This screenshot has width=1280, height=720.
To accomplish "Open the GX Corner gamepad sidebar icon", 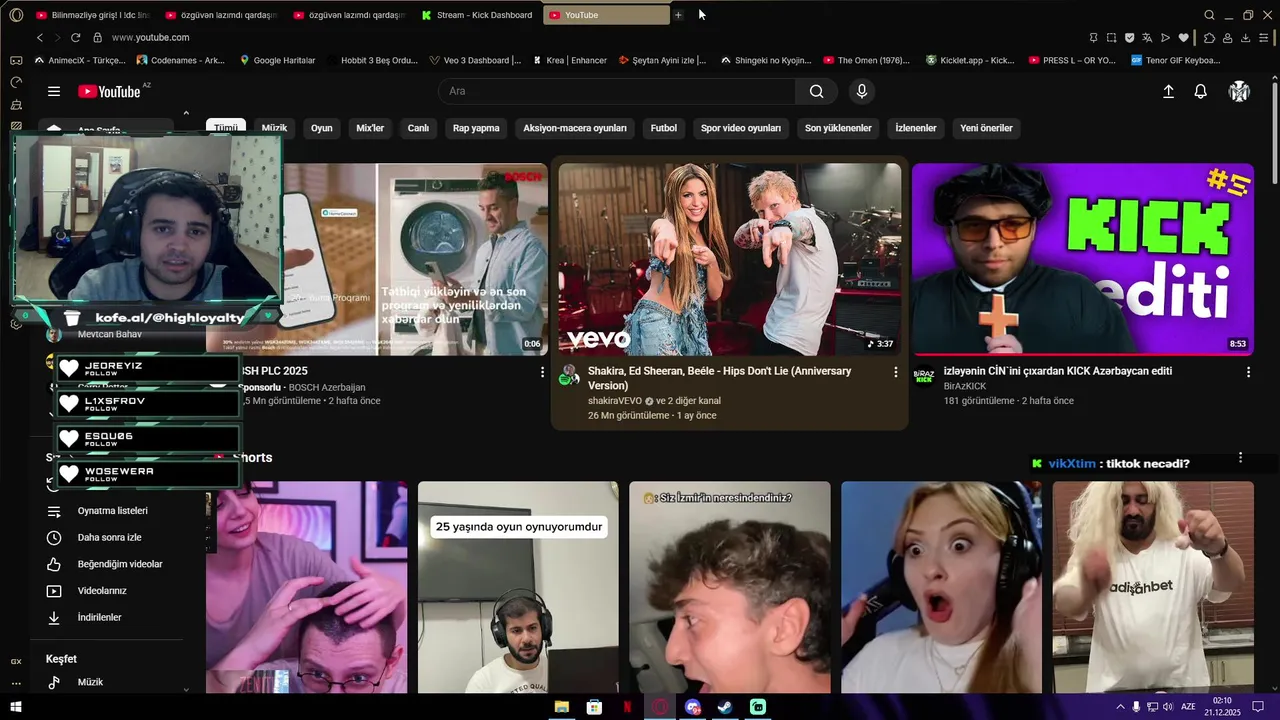I will 16,60.
